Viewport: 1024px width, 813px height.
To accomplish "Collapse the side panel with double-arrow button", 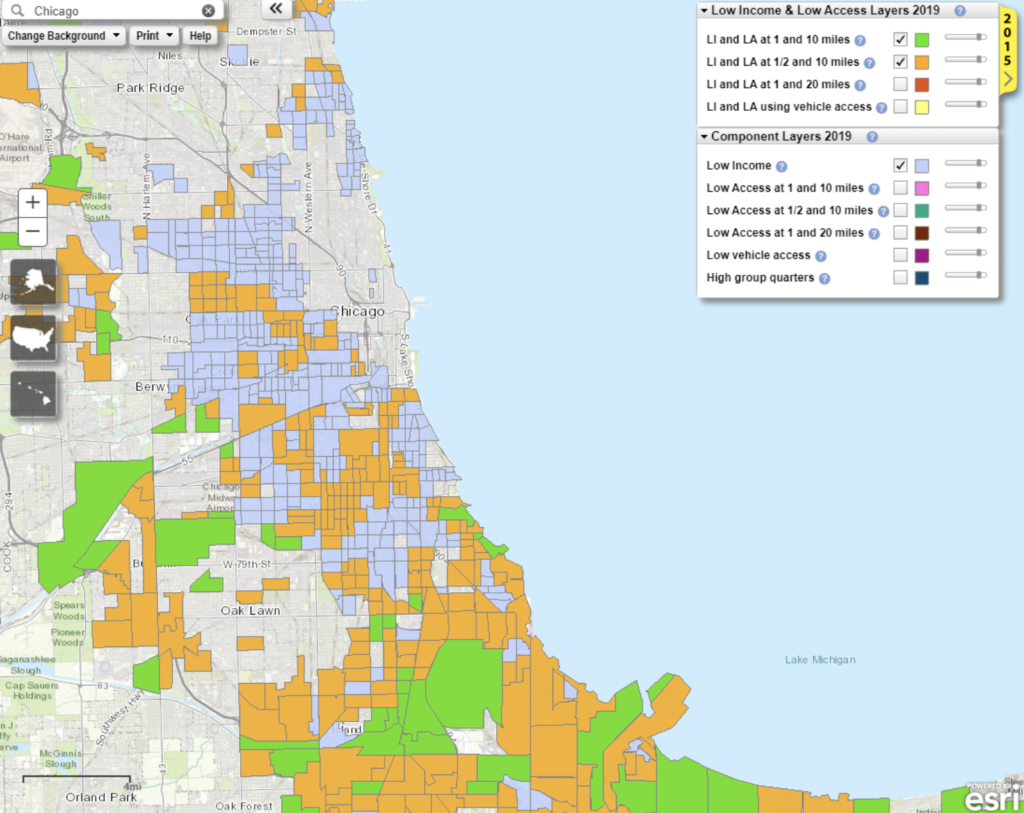I will [276, 9].
